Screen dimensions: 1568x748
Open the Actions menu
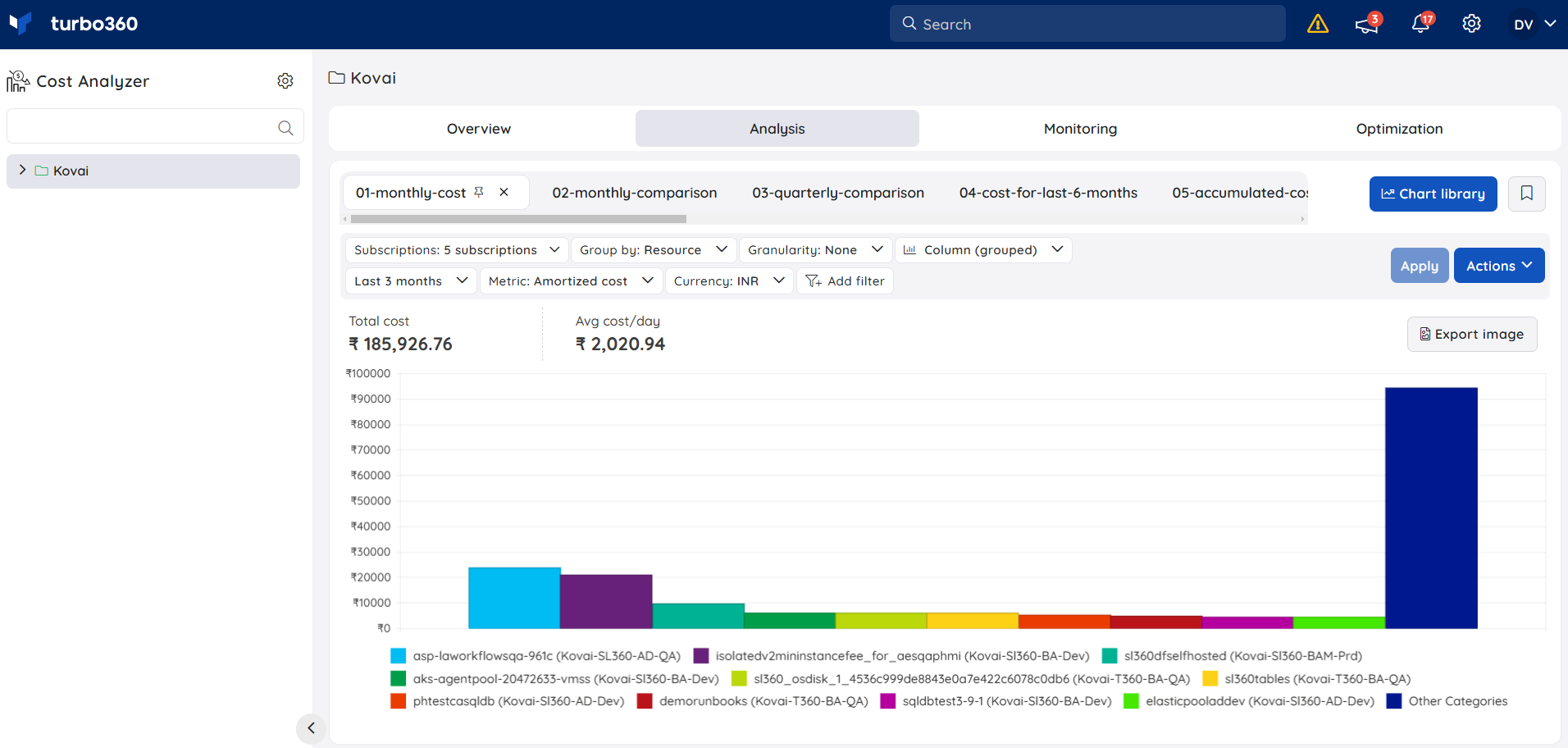1499,266
